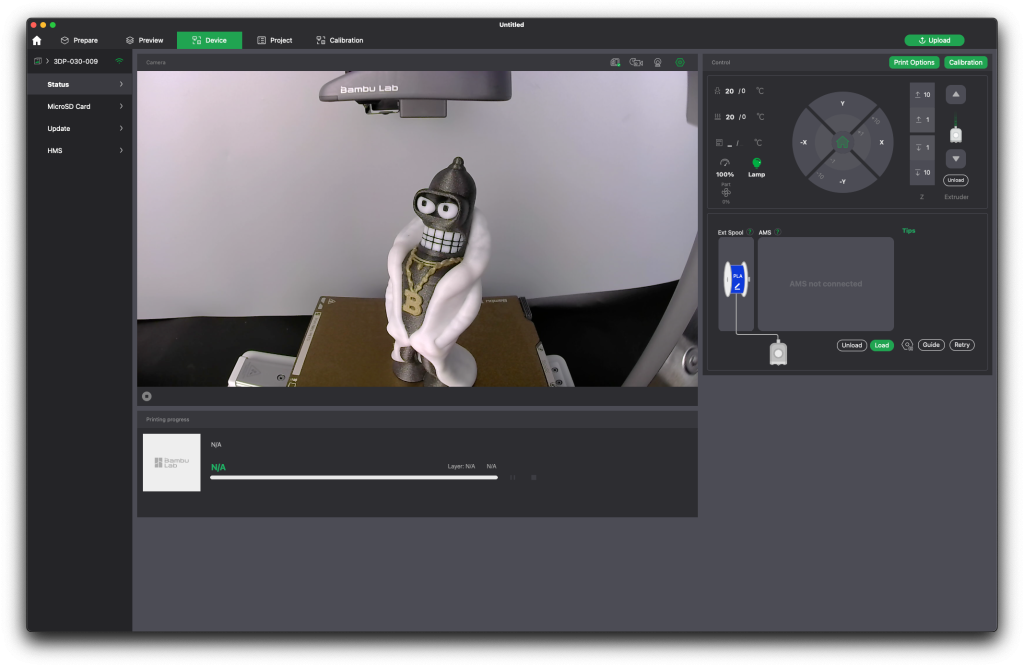The height and width of the screenshot is (667, 1024).
Task: Open camera settings green gear icon
Action: 680,63
